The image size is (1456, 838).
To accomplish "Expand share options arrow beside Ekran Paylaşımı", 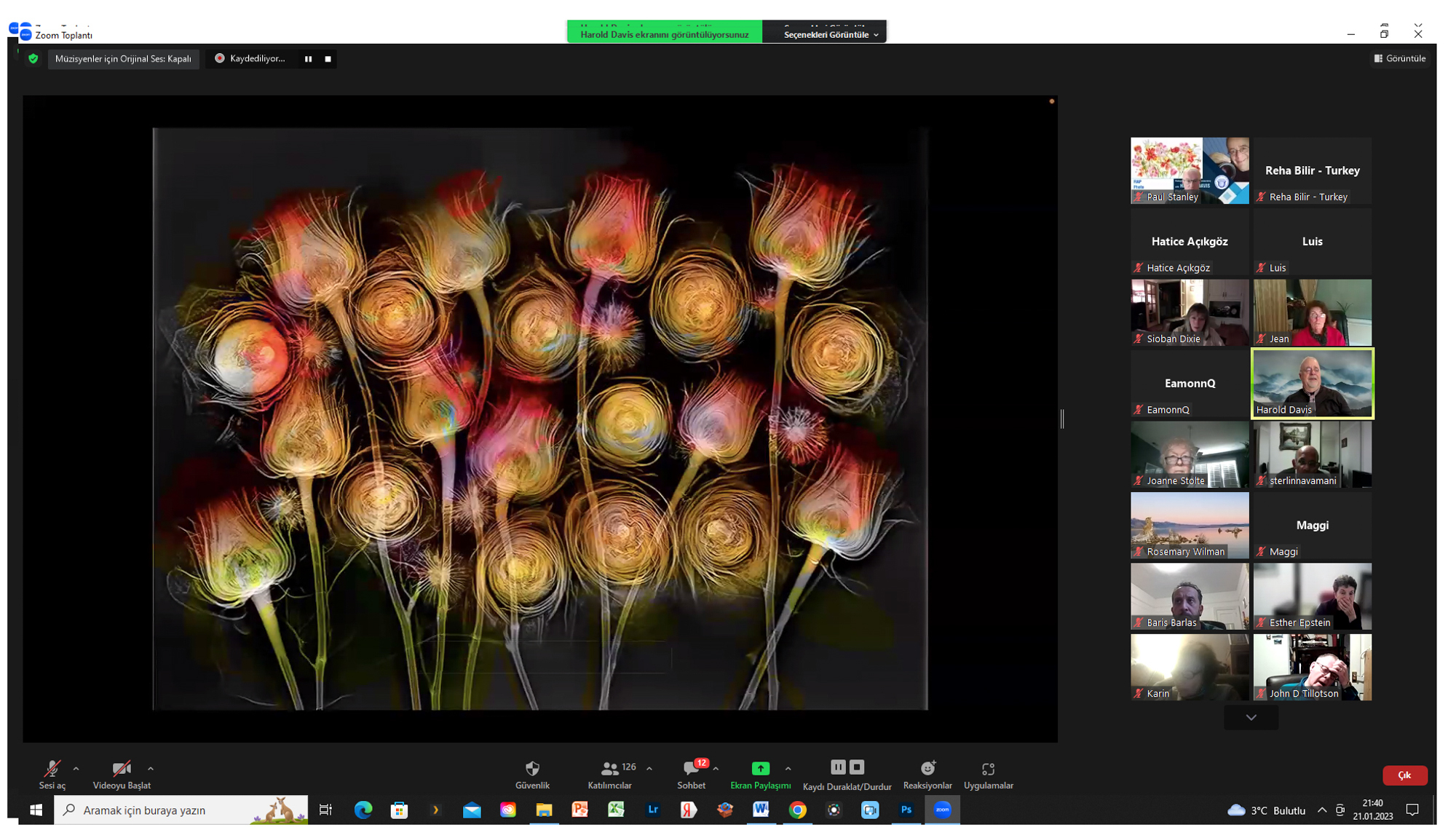I will 788,769.
